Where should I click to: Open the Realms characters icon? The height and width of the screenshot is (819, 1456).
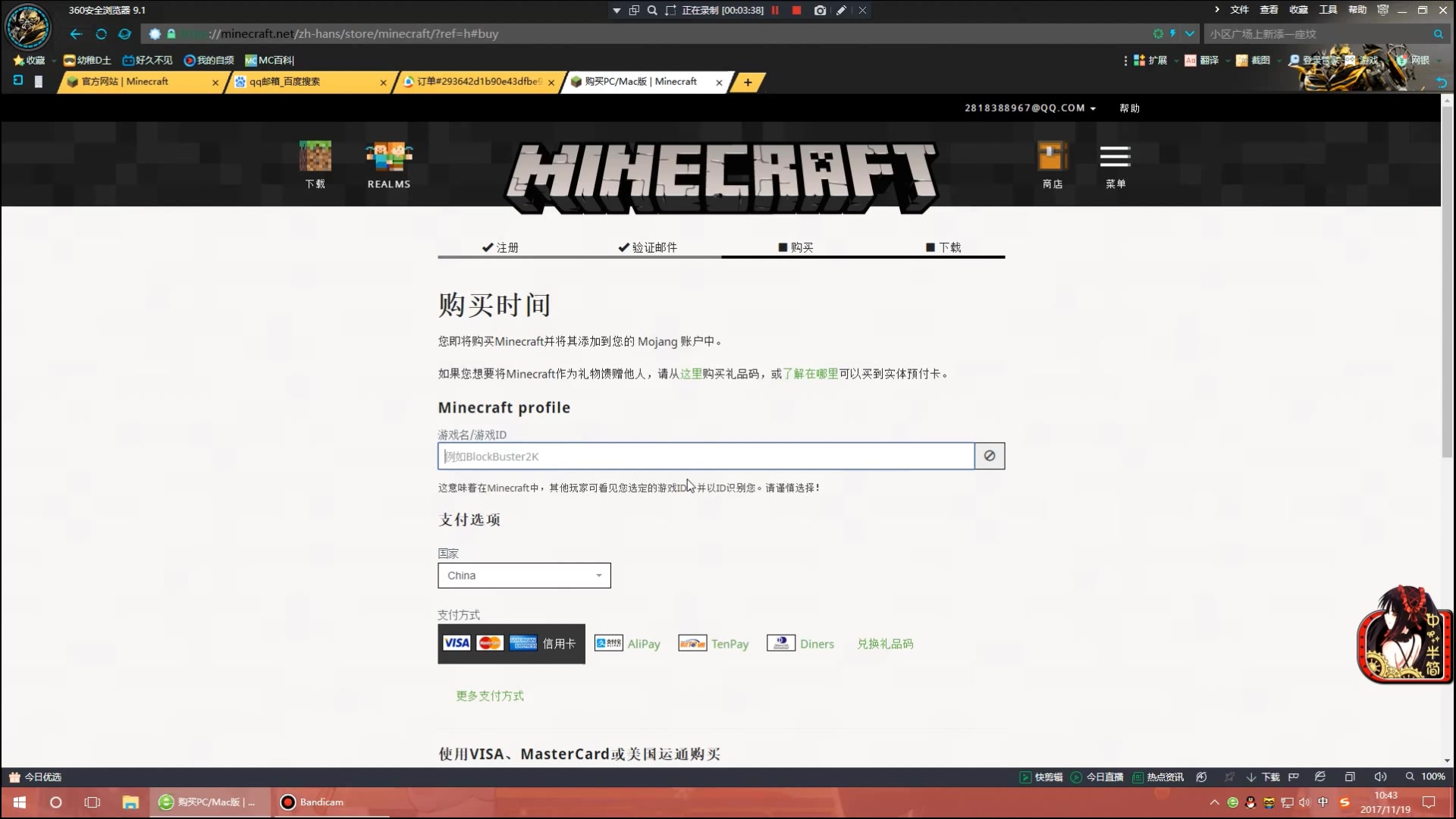coord(389,156)
